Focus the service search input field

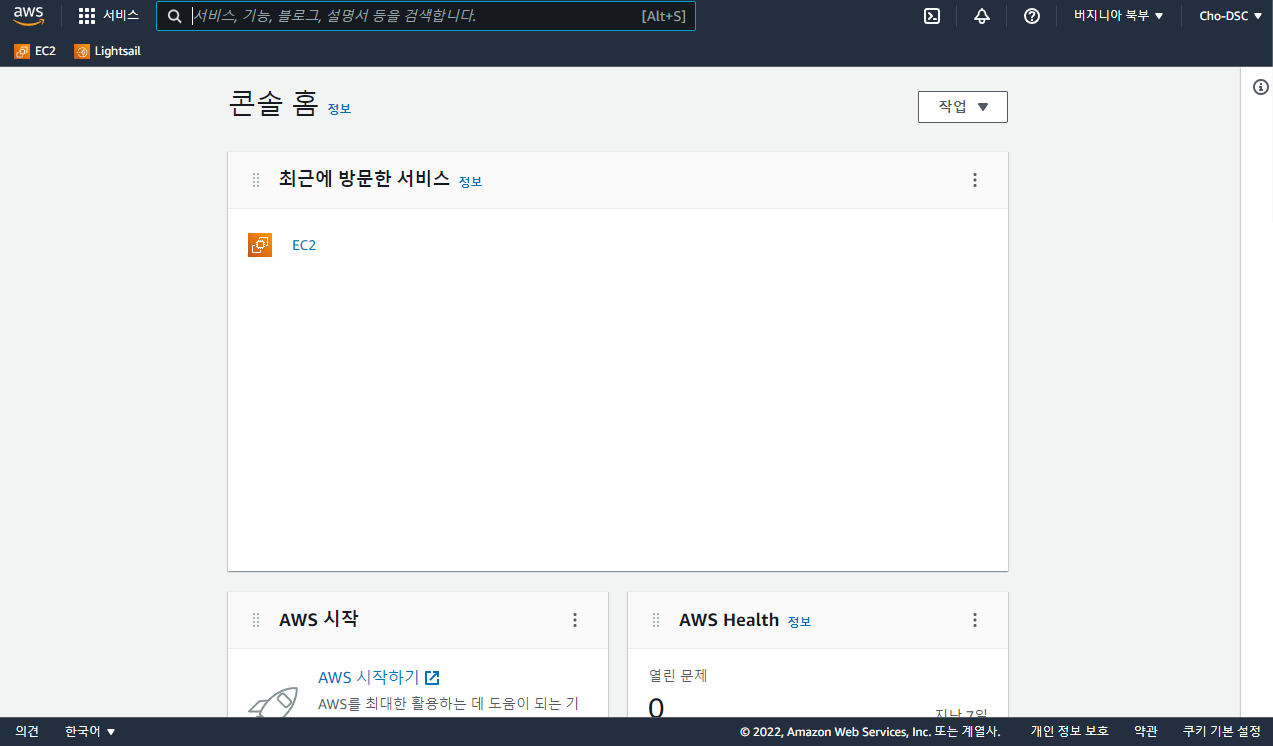pos(425,16)
